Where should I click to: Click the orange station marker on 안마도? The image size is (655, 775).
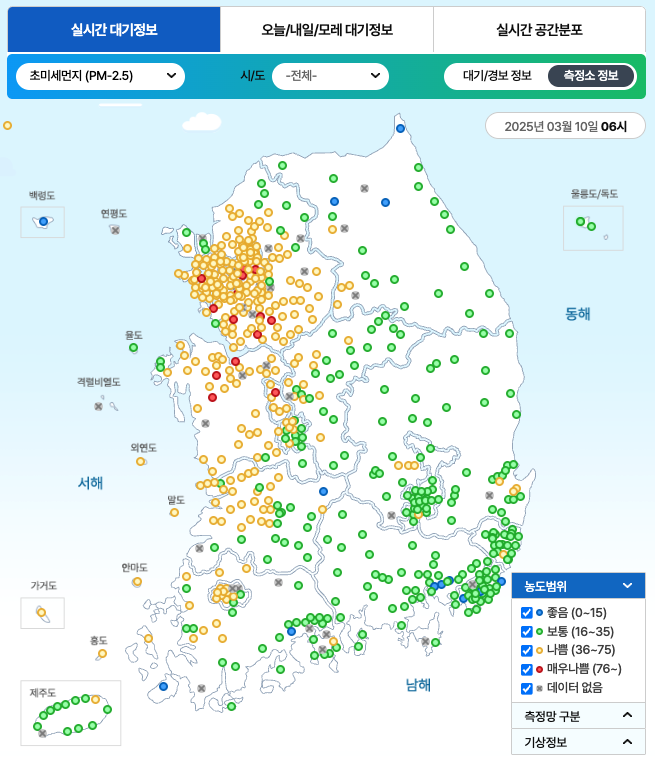point(137,582)
